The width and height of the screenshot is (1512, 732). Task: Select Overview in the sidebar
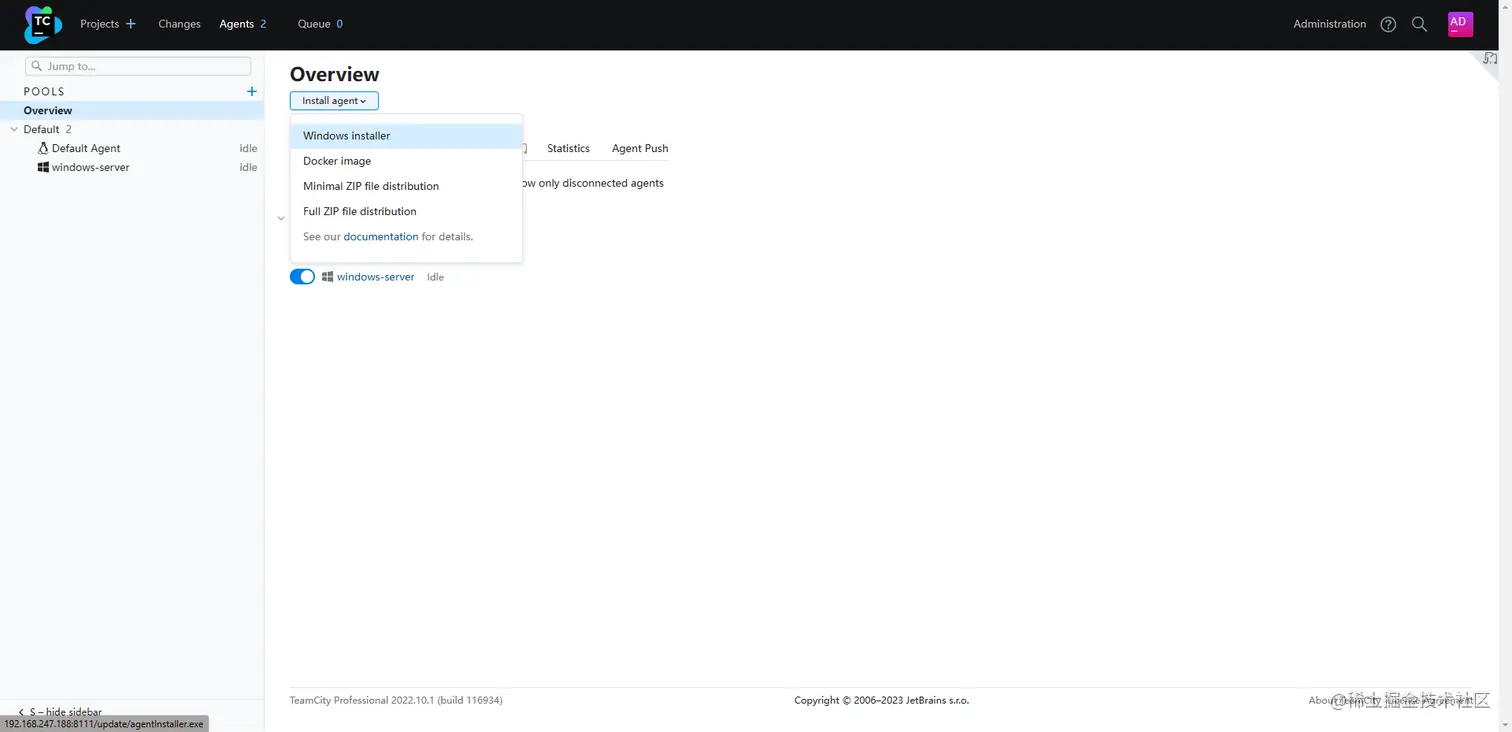[132, 110]
